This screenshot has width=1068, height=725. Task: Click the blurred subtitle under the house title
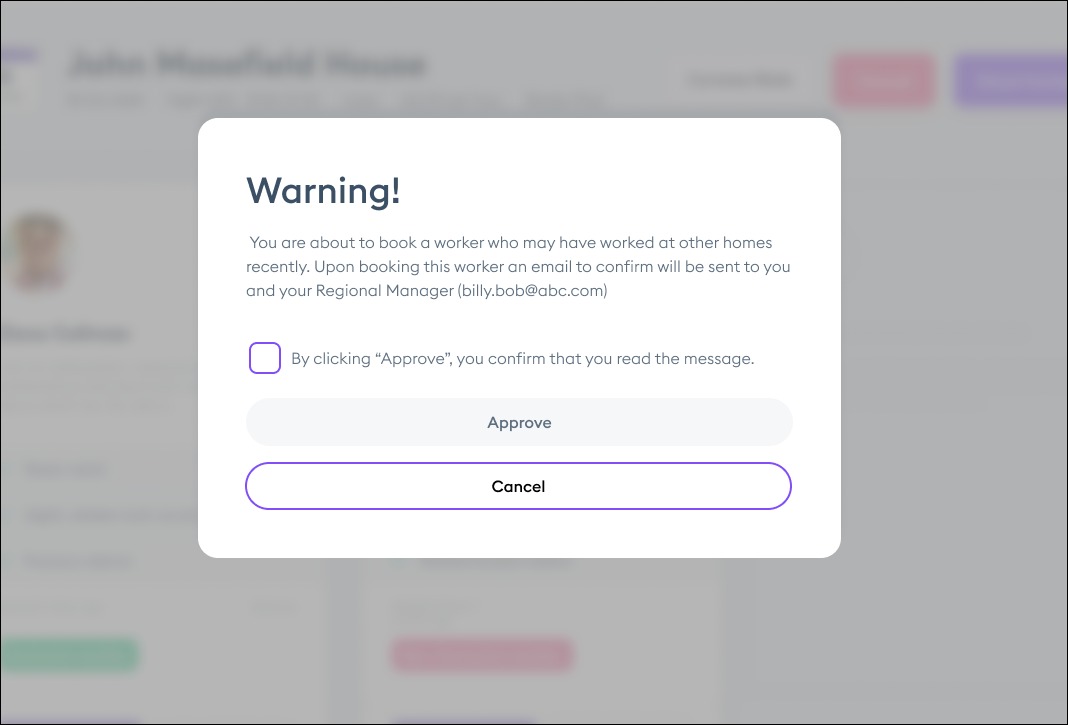coord(335,101)
